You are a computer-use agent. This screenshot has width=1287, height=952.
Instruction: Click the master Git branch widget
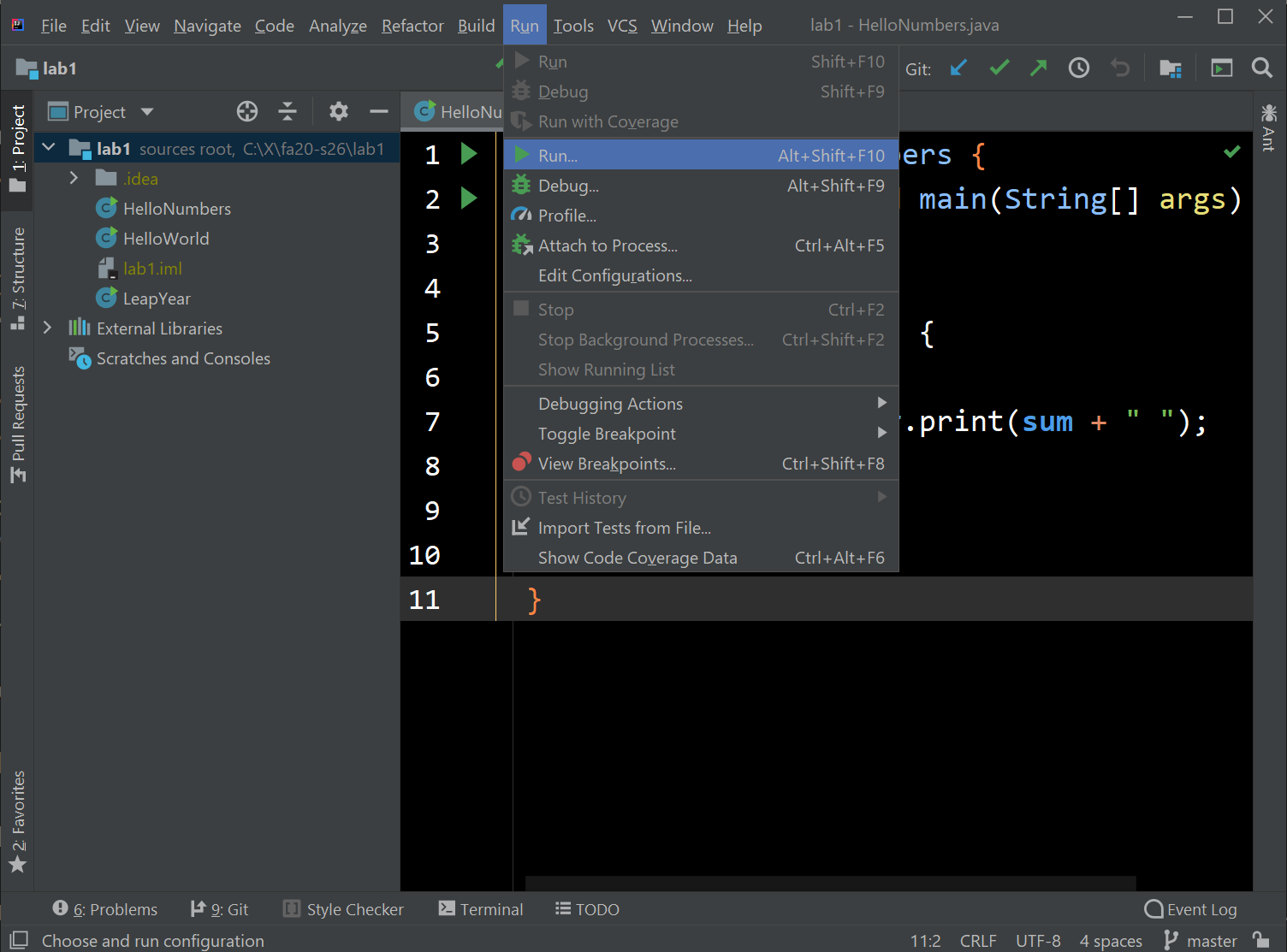tap(1201, 941)
